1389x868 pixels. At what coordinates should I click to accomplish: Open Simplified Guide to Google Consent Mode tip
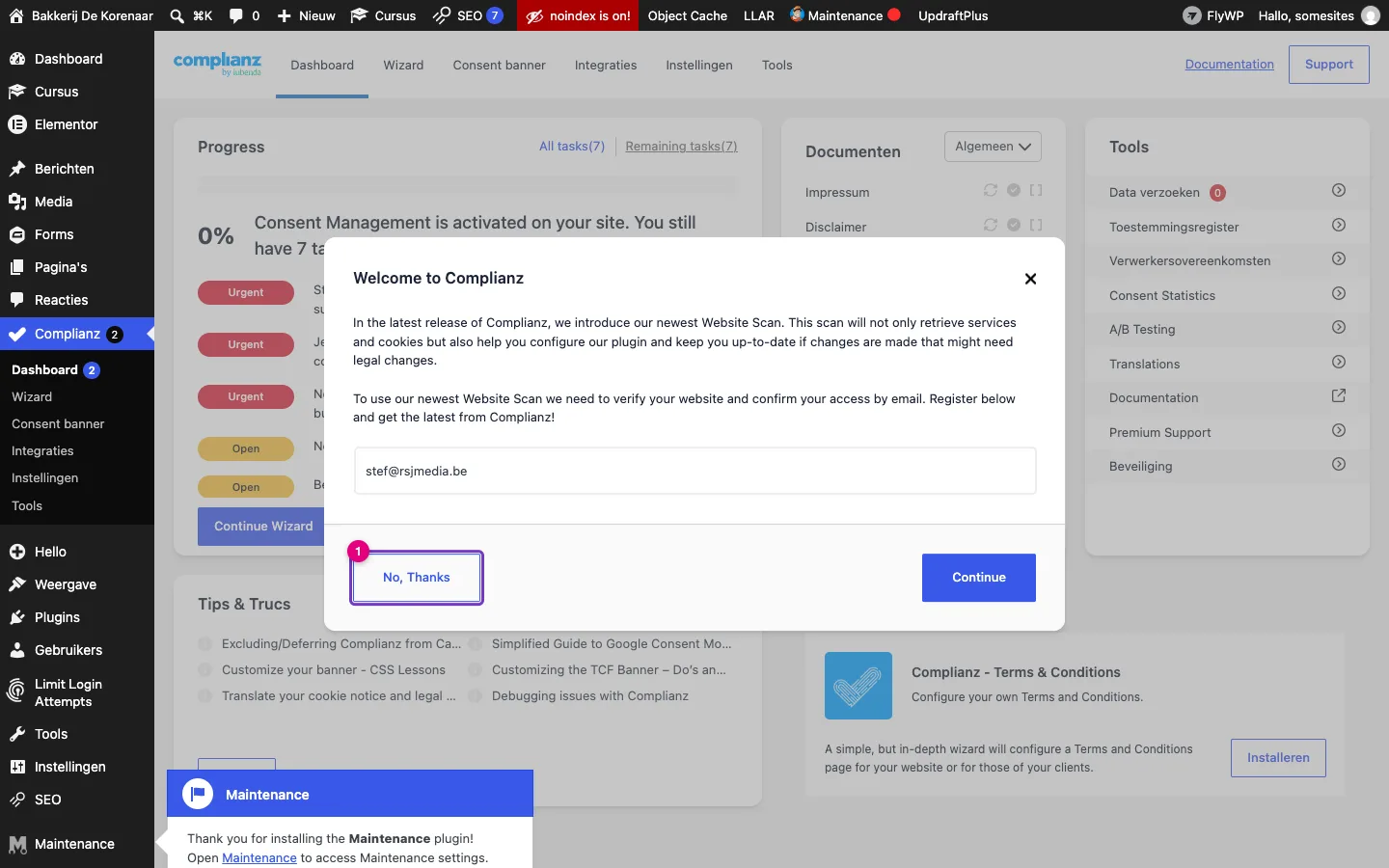[612, 644]
